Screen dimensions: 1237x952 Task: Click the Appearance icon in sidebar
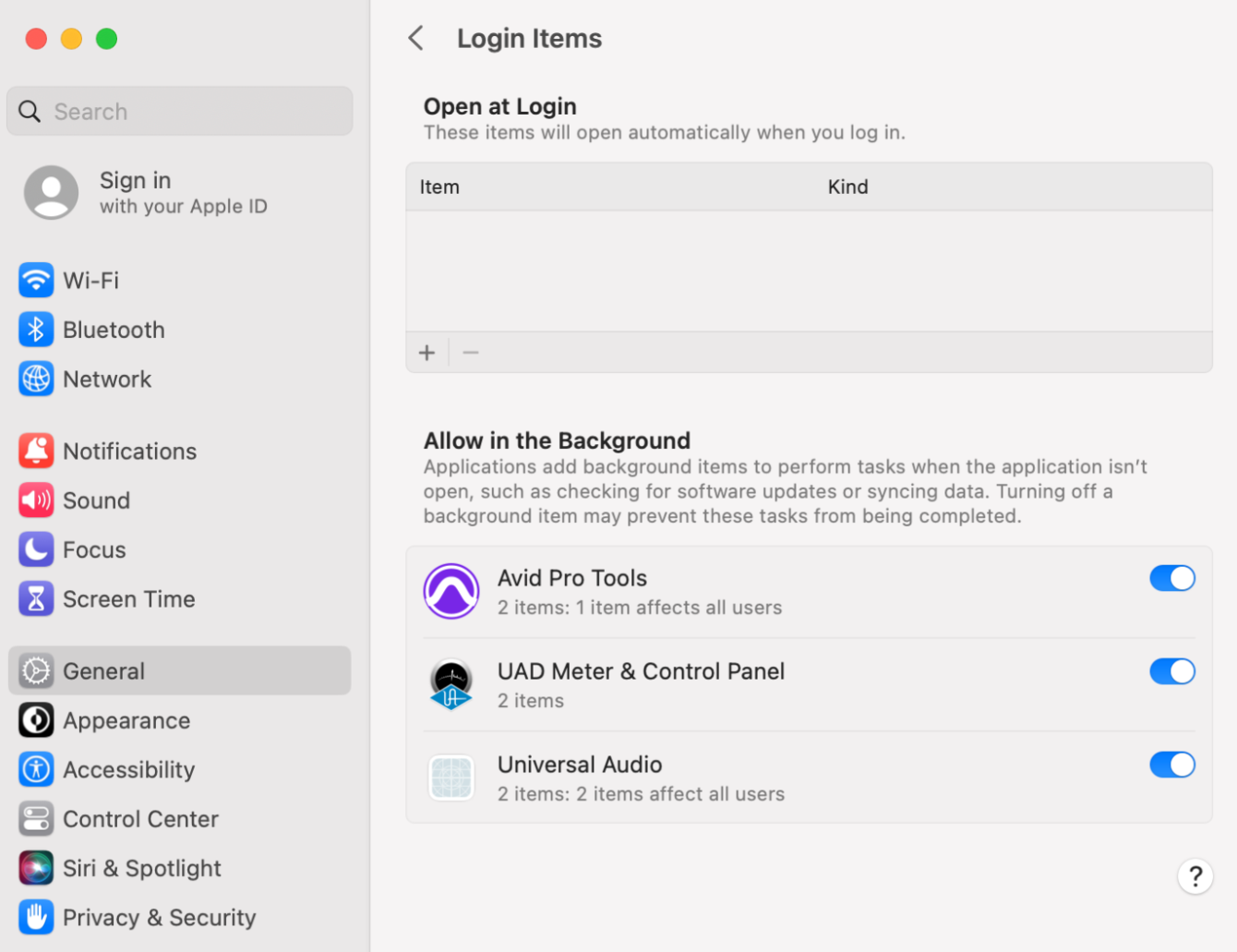(36, 720)
